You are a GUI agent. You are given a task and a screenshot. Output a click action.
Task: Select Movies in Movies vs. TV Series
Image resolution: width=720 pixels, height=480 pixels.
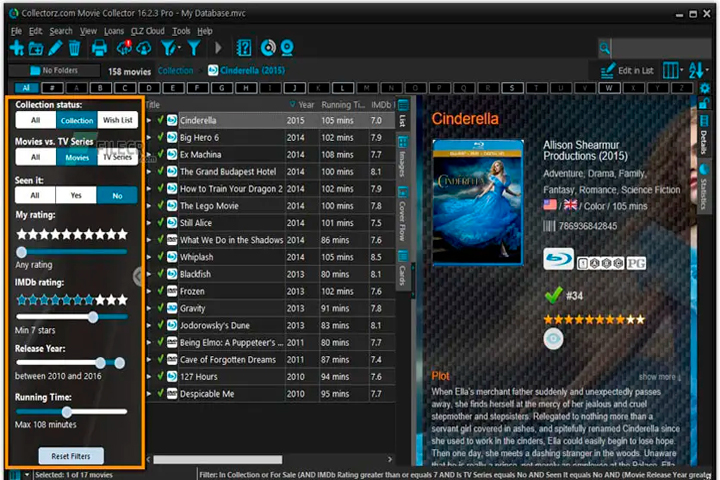77,157
